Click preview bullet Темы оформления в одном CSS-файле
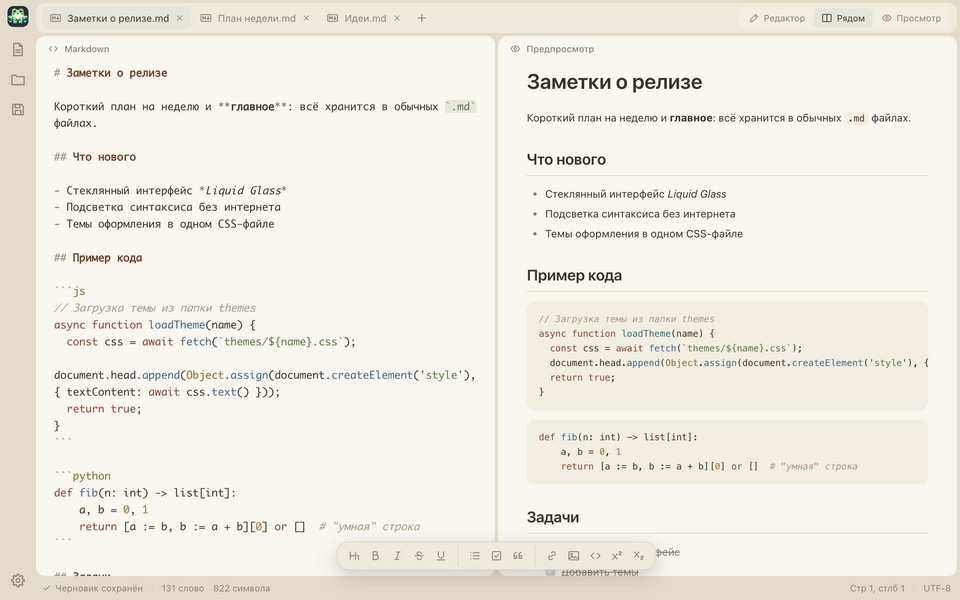This screenshot has height=600, width=960. [x=643, y=234]
